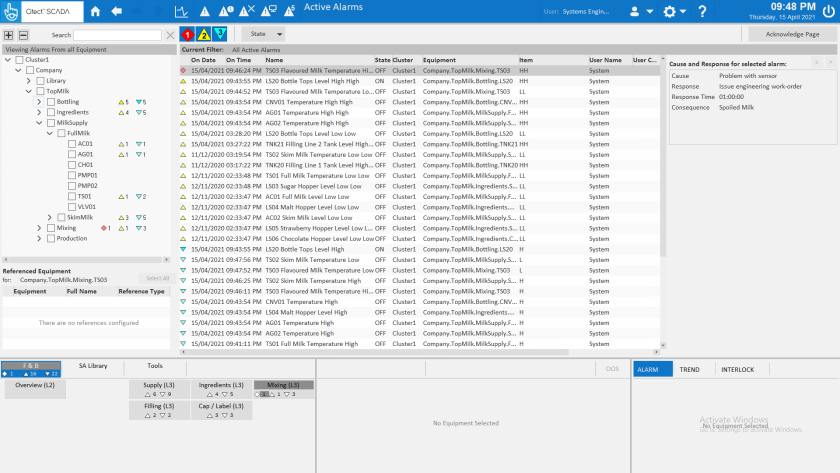Viewport: 840px width, 473px height.
Task: Click the Acknowledge Page button
Action: 792,35
